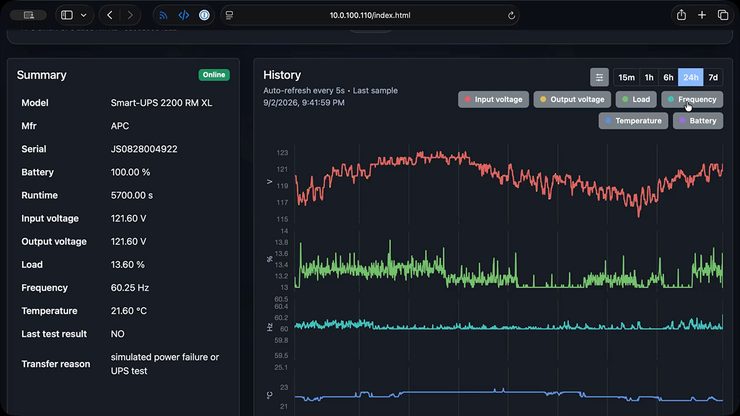Open the History chart settings button
Viewport: 740px width, 416px height.
(599, 77)
